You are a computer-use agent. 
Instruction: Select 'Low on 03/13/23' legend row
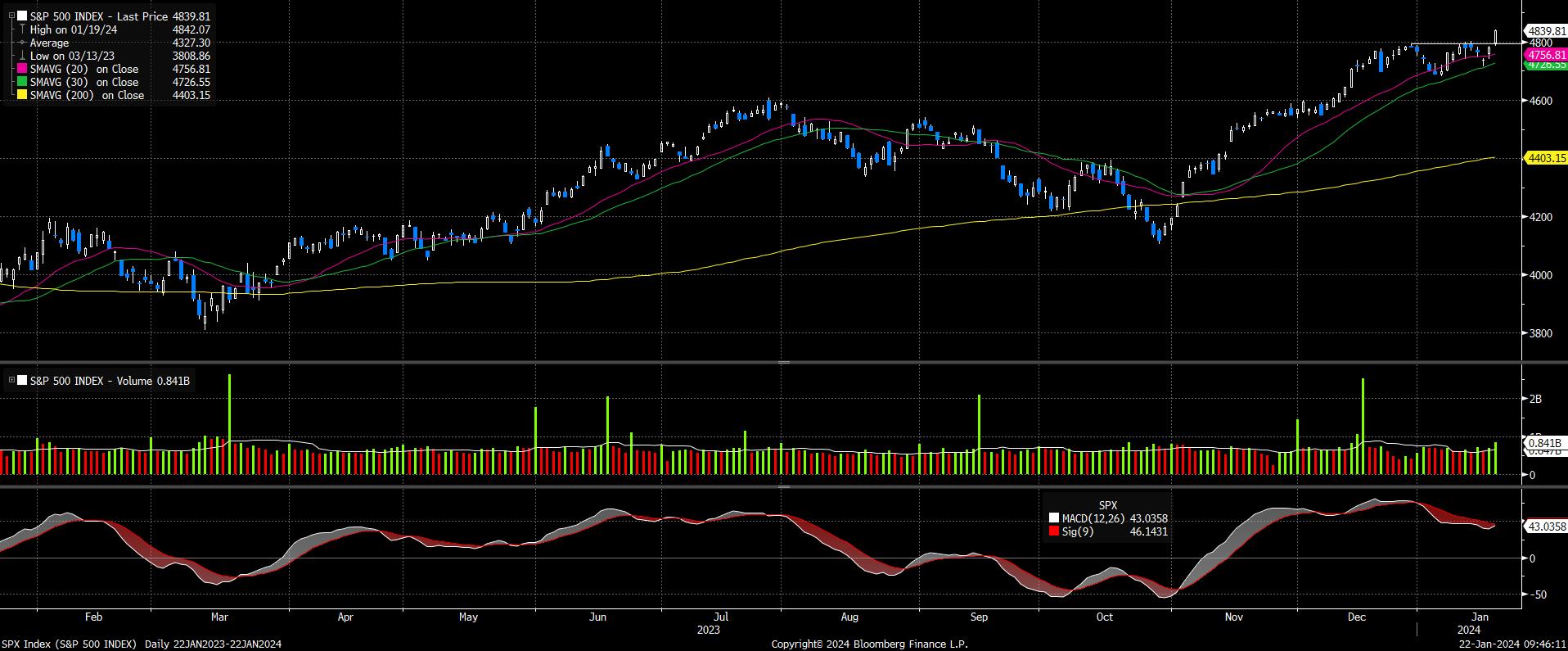tap(114, 56)
